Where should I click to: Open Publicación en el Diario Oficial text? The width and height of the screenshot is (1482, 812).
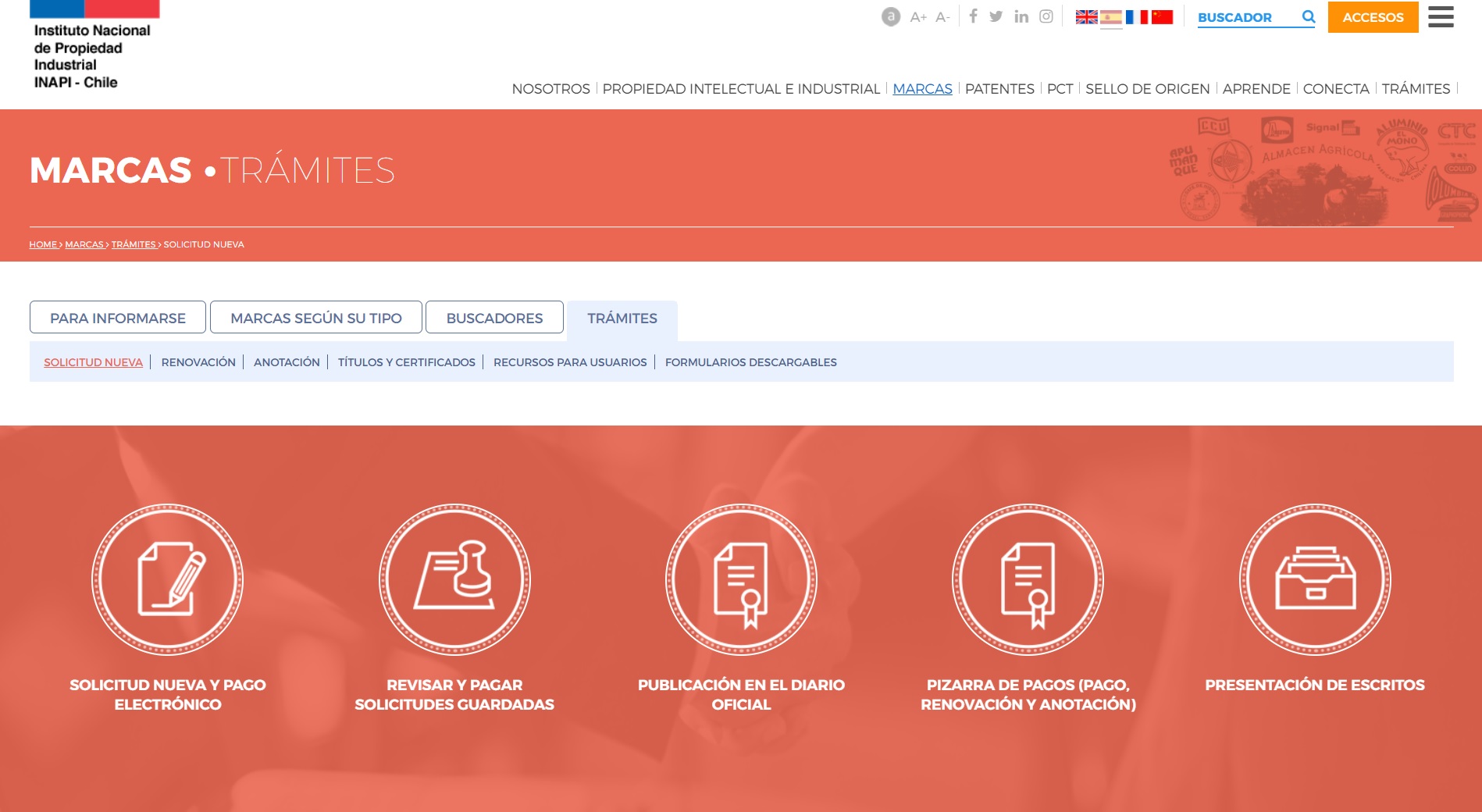(x=741, y=694)
